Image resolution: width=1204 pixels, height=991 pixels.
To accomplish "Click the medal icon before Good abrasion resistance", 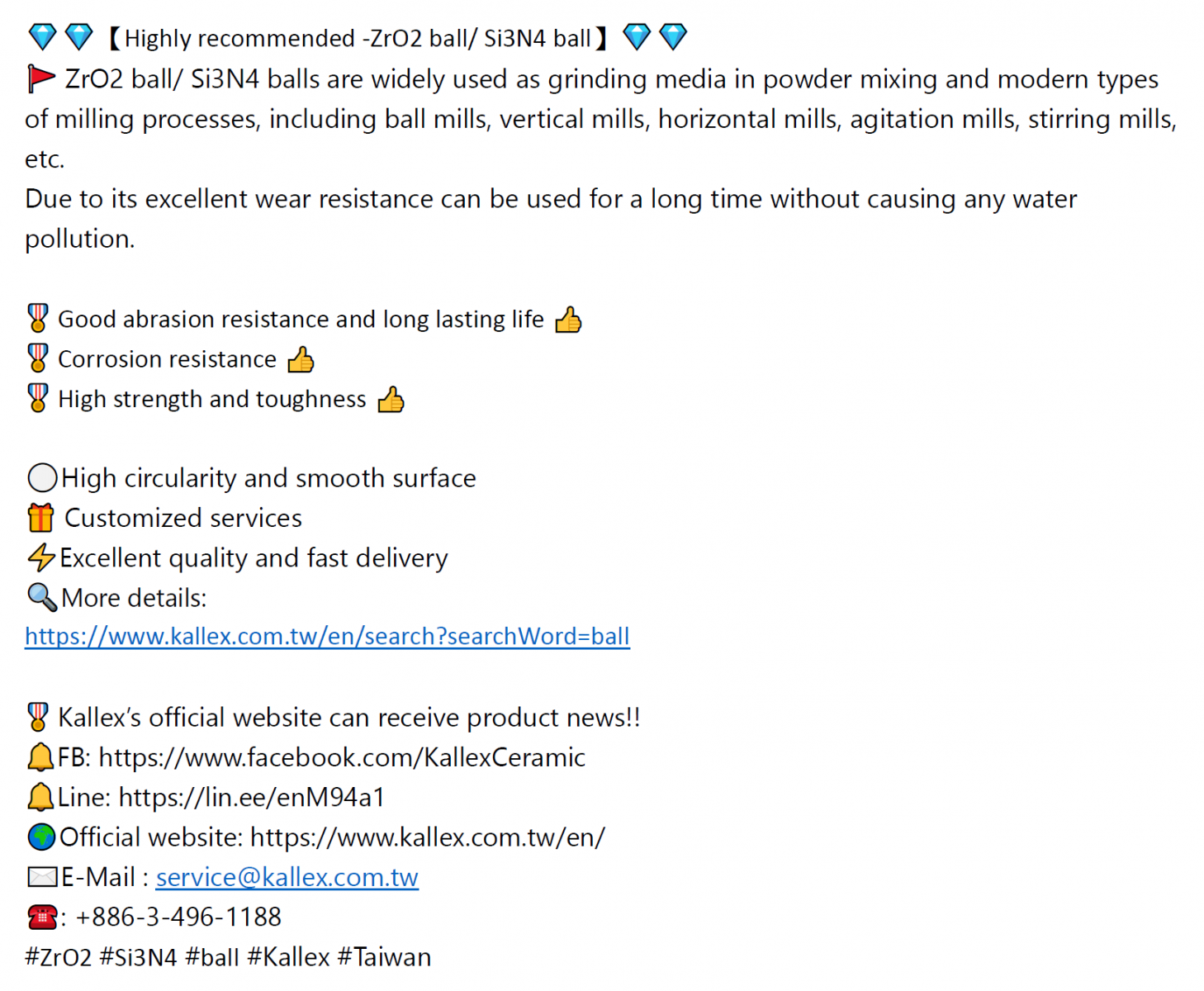I will [38, 319].
